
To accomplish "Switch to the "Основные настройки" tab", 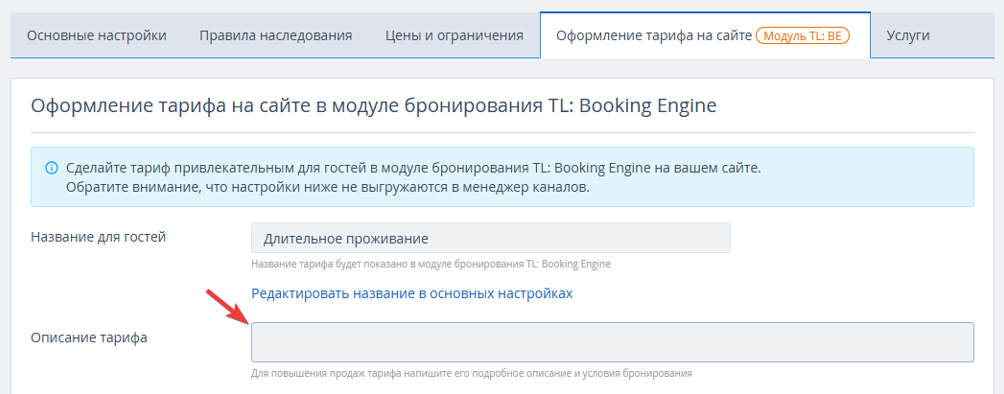I will pos(97,35).
